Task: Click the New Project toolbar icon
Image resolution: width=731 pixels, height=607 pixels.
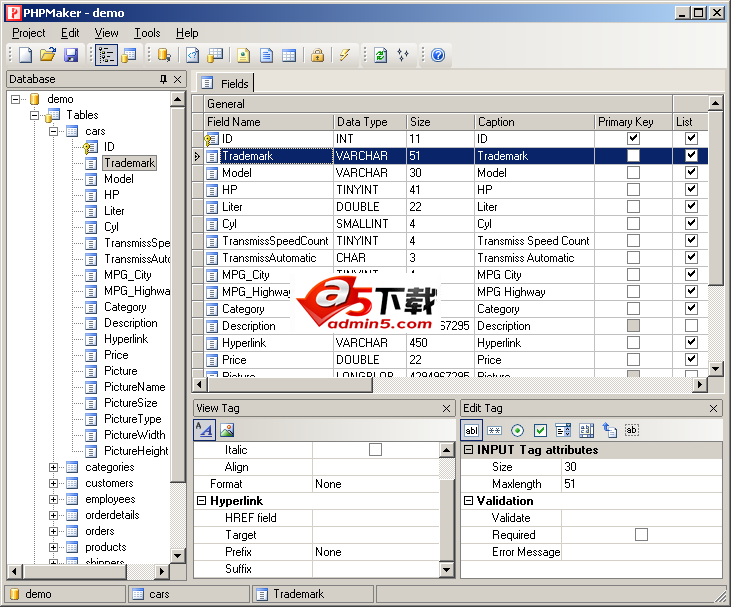Action: (x=25, y=55)
